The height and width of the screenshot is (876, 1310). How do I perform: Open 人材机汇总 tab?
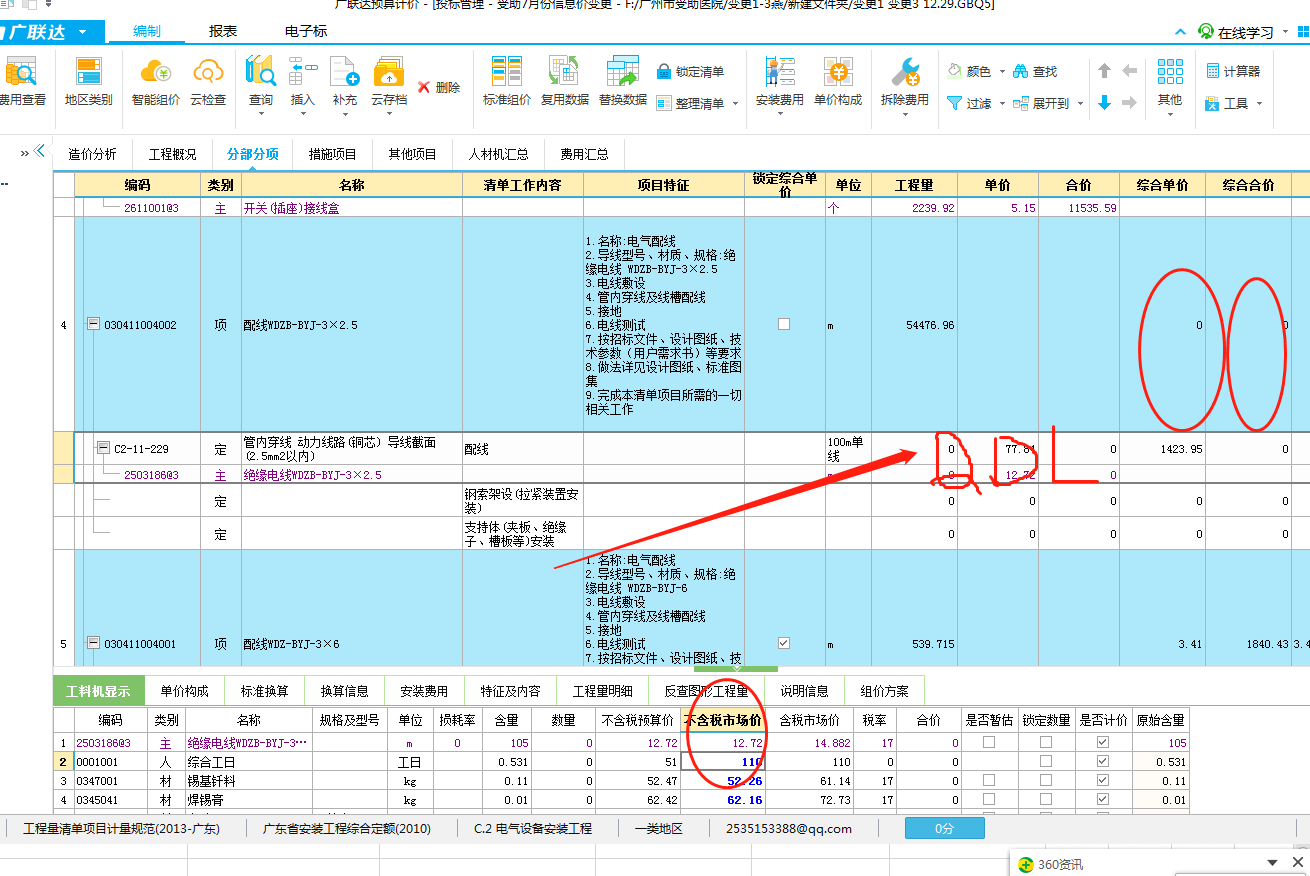[498, 154]
